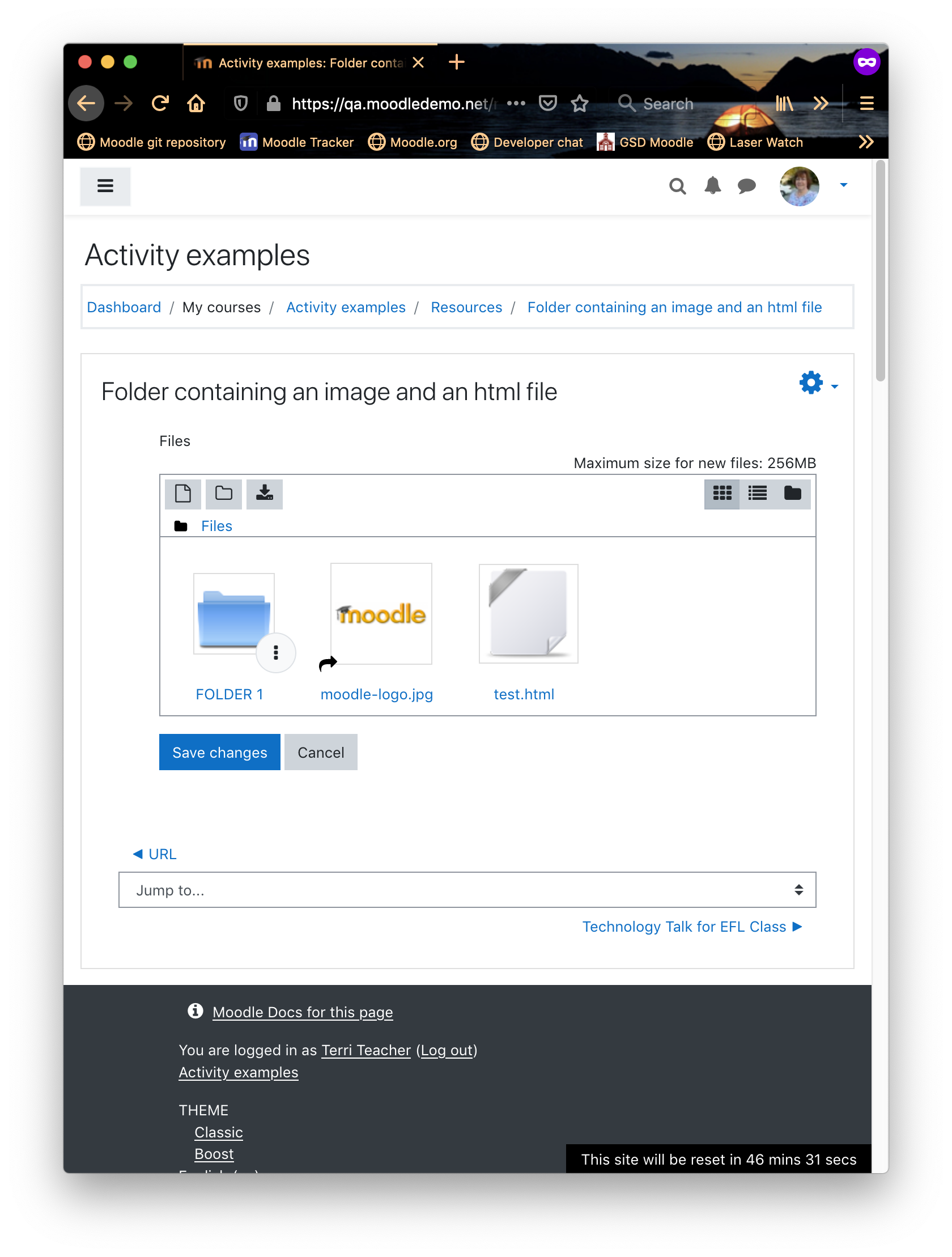Open the Moodle git repository bookmark
This screenshot has width=952, height=1257.
pyautogui.click(x=152, y=142)
